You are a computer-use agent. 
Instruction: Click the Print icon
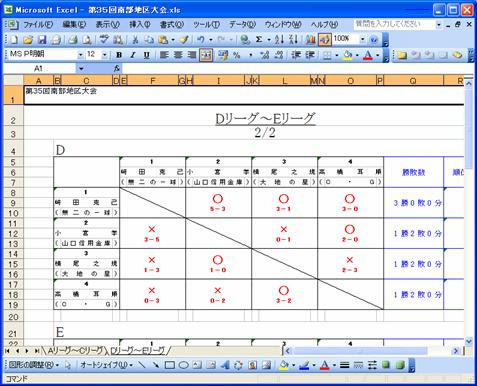coord(73,40)
